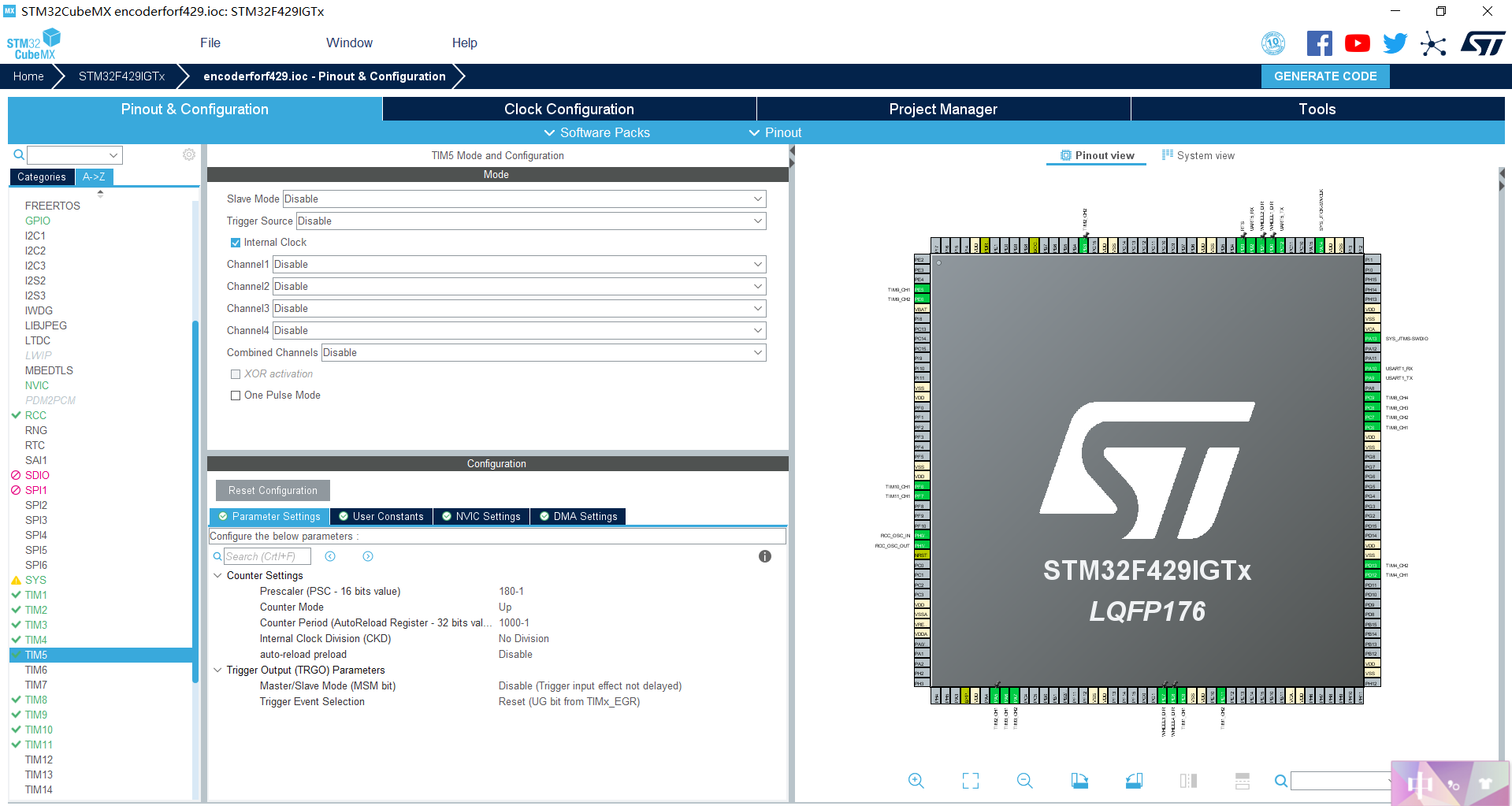Open the Trigger Source dropdown

531,221
